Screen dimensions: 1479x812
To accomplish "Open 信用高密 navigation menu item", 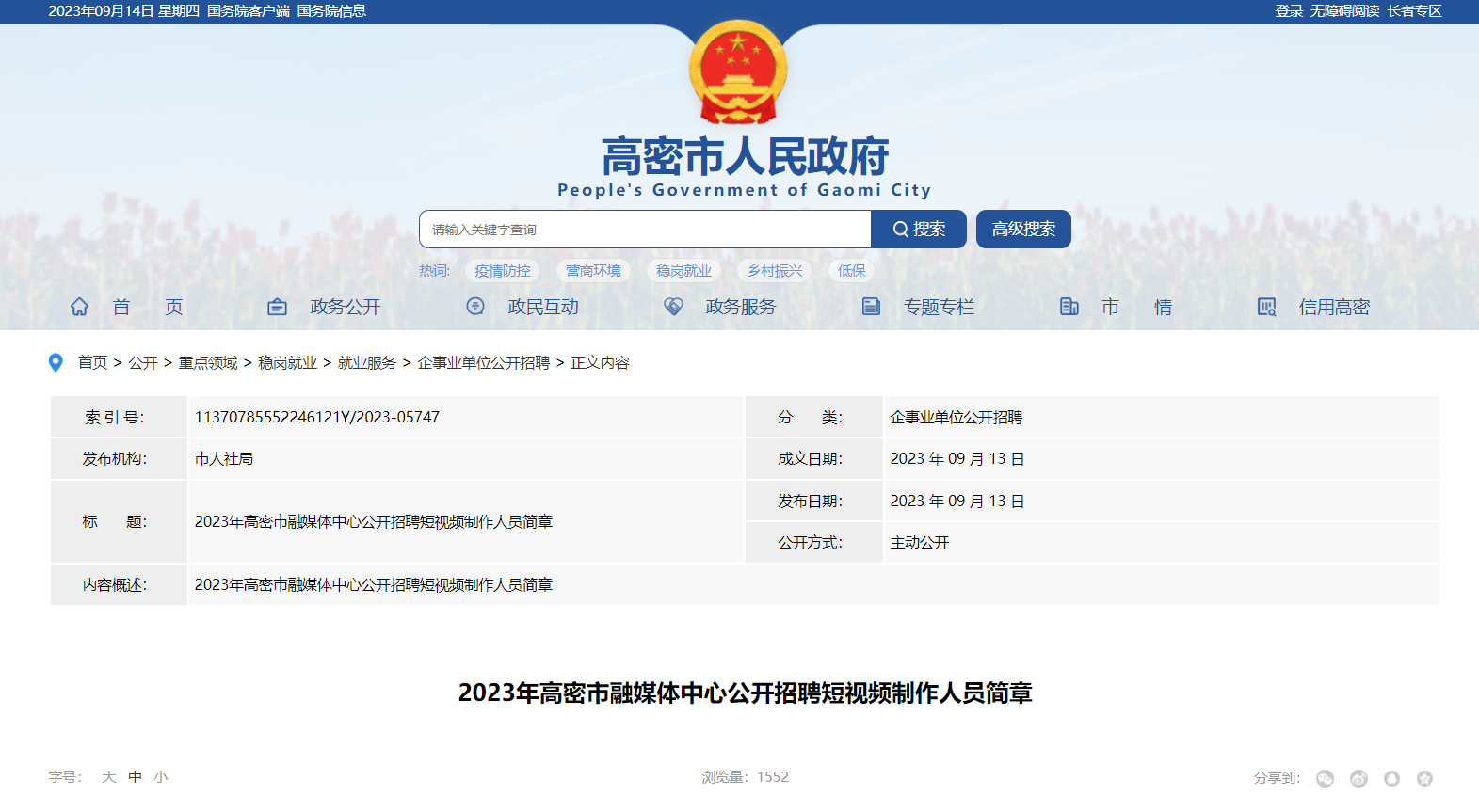I will point(1334,307).
